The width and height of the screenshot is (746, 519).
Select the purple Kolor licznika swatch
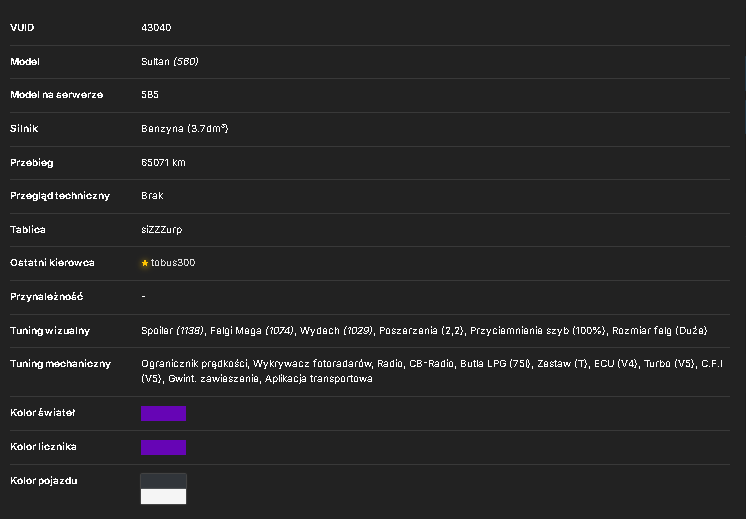163,447
